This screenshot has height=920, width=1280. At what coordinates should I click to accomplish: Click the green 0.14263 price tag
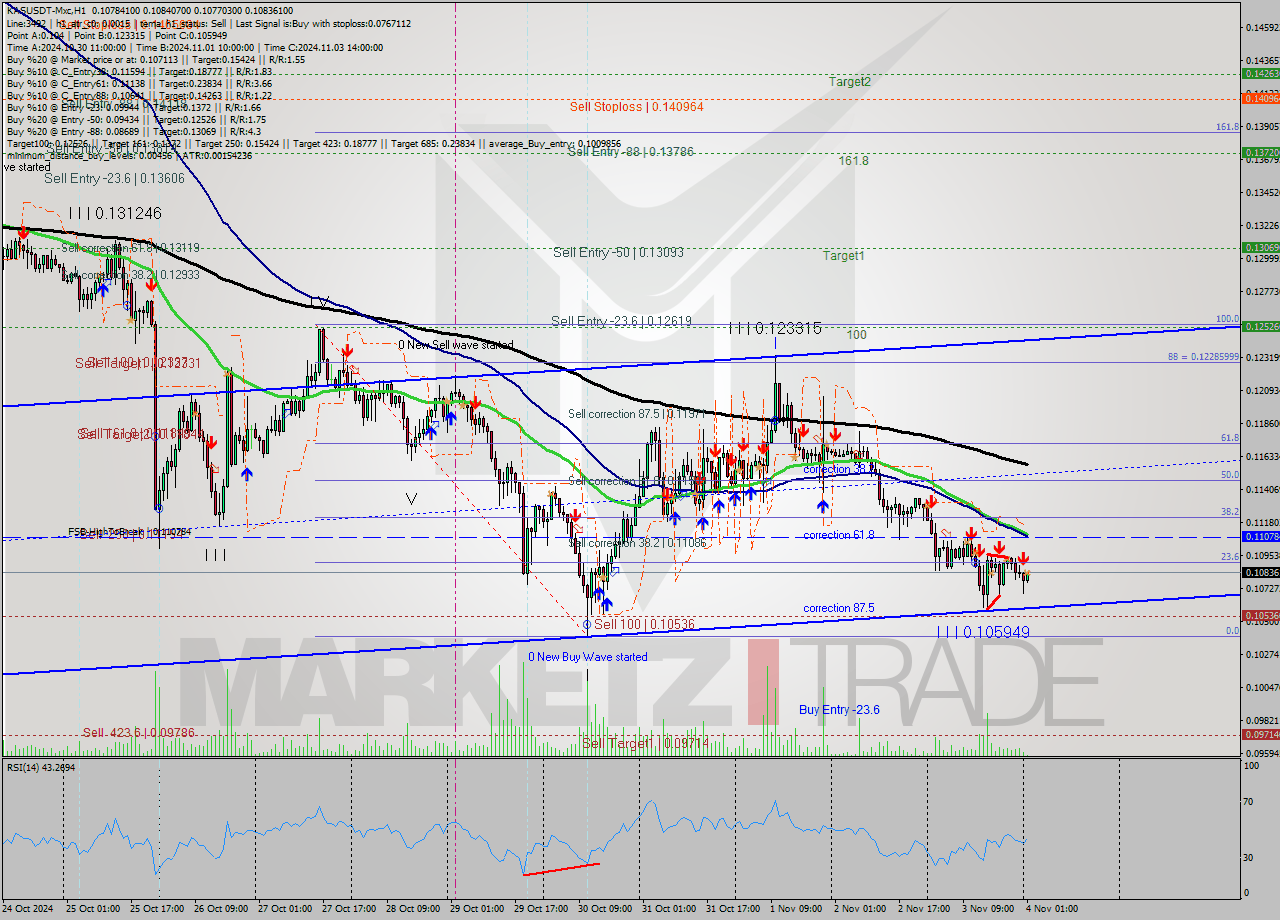[x=1260, y=73]
